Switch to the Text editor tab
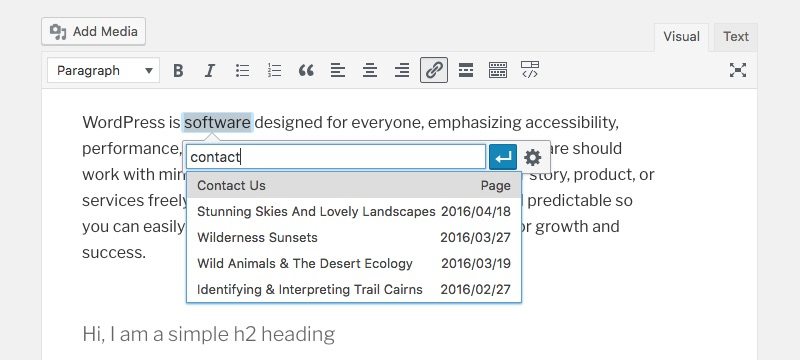This screenshot has height=360, width=800. [x=736, y=37]
